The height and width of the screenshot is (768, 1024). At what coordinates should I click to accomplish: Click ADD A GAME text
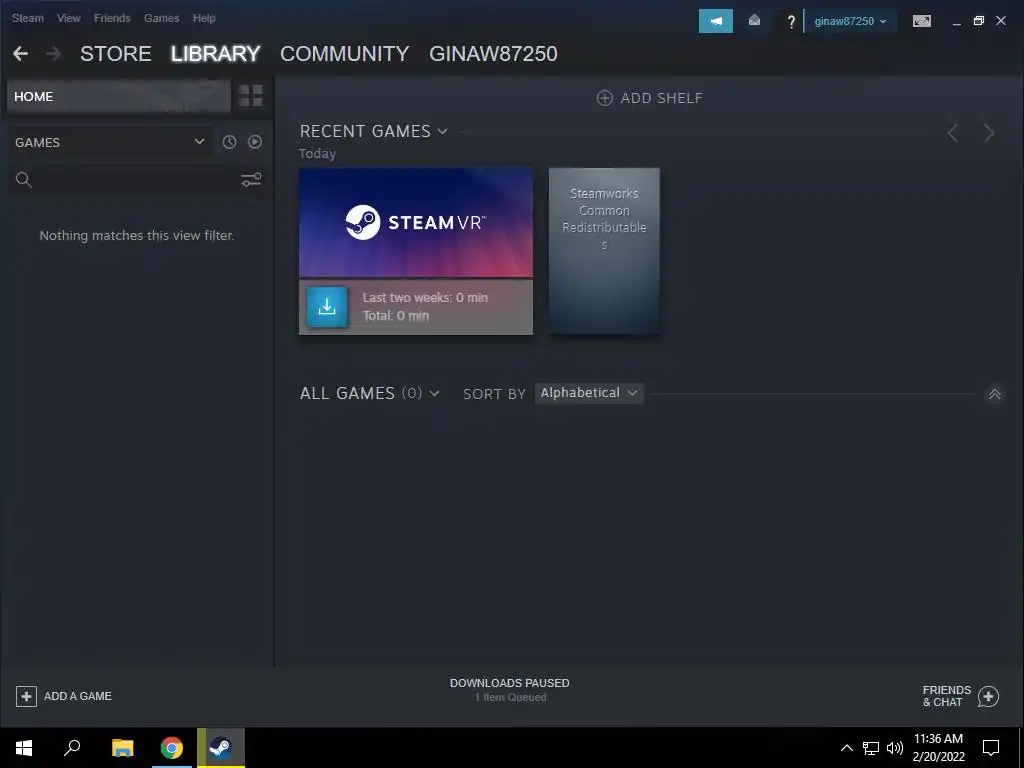point(78,696)
